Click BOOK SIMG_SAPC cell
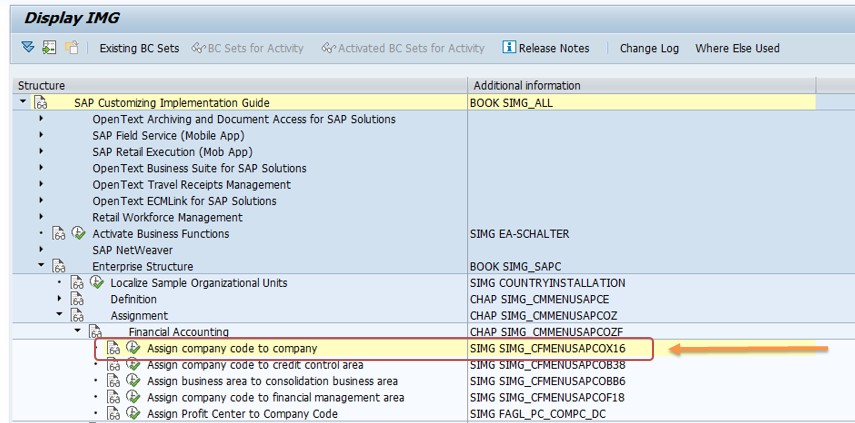This screenshot has height=423, width=855. 515,267
